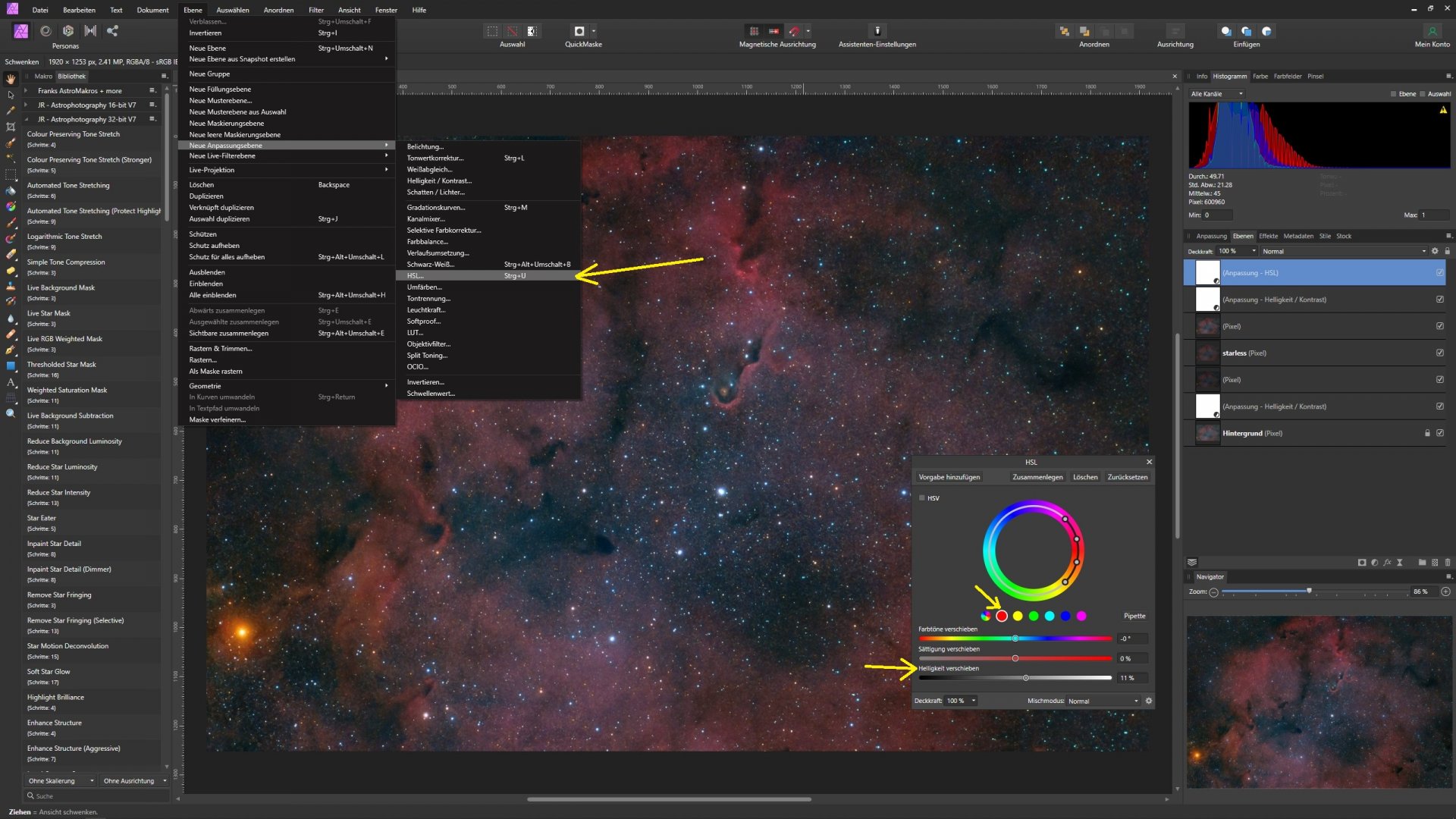The width and height of the screenshot is (1456, 819).
Task: Switch to the Effekte tab
Action: click(1268, 236)
